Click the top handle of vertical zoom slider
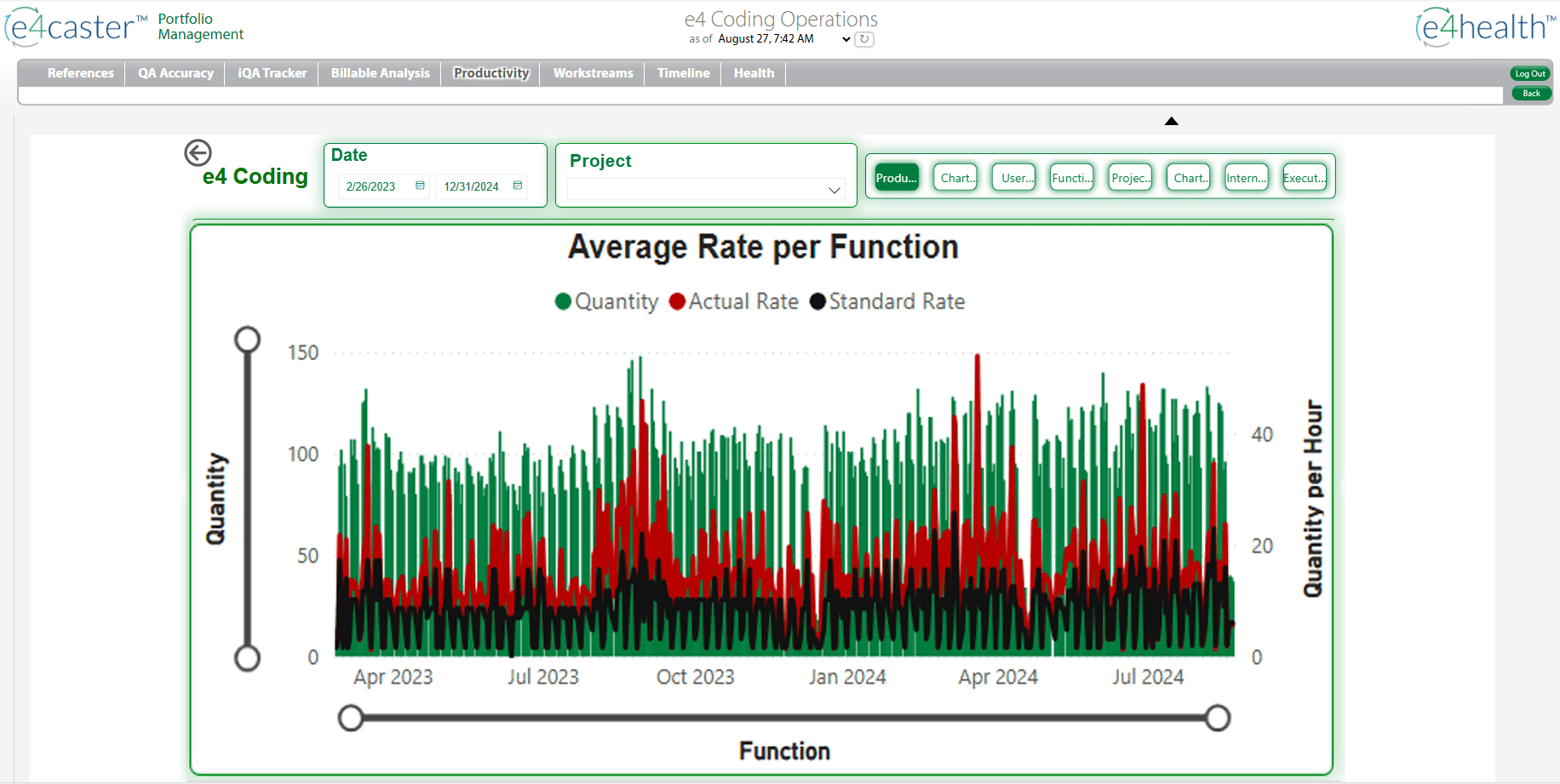The image size is (1560, 784). tap(248, 339)
